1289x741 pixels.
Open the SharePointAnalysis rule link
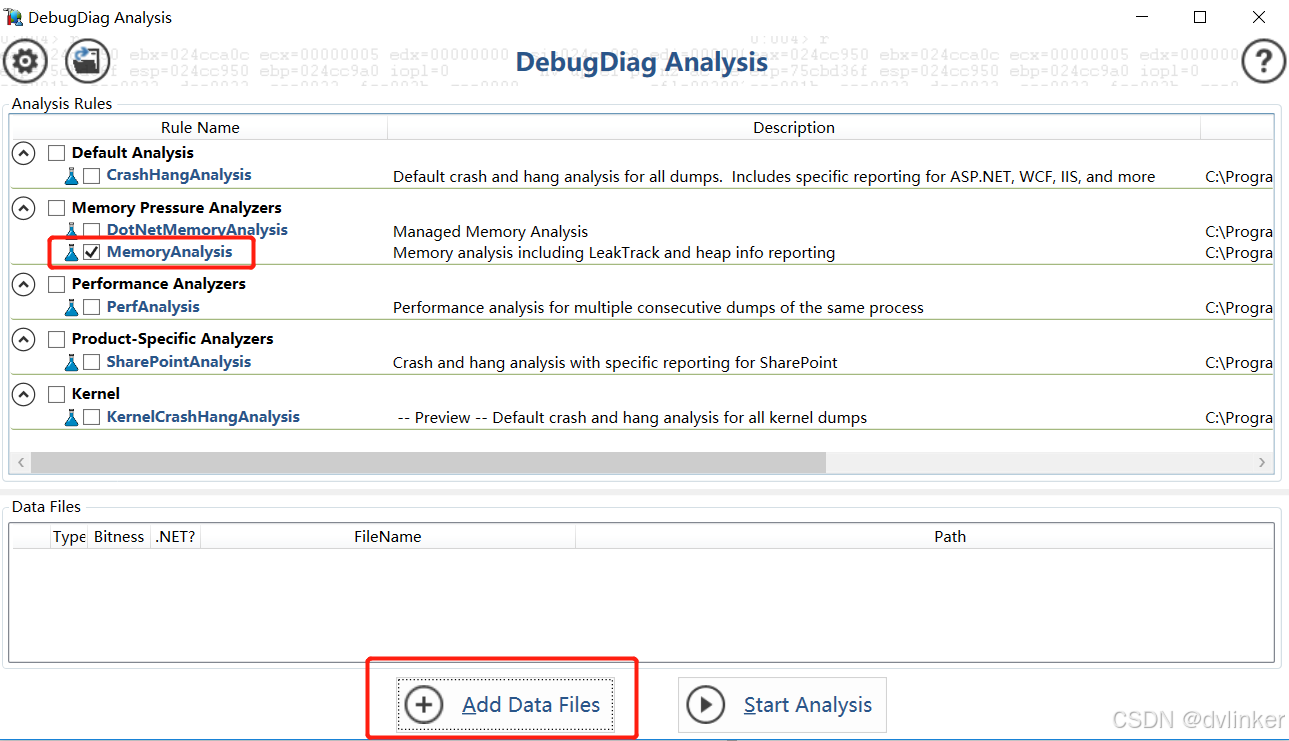click(179, 362)
